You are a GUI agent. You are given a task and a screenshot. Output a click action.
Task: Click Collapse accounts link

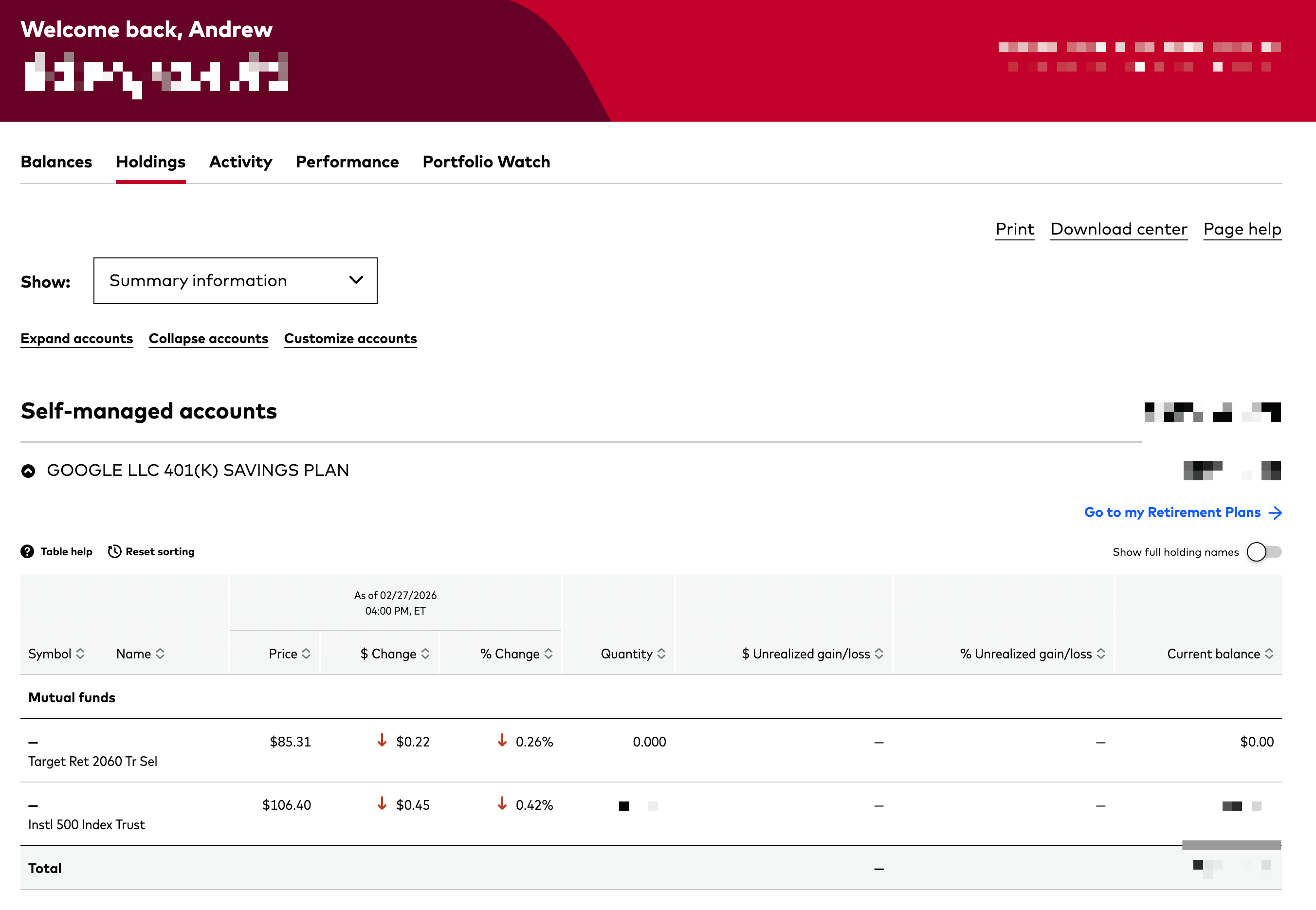[208, 339]
